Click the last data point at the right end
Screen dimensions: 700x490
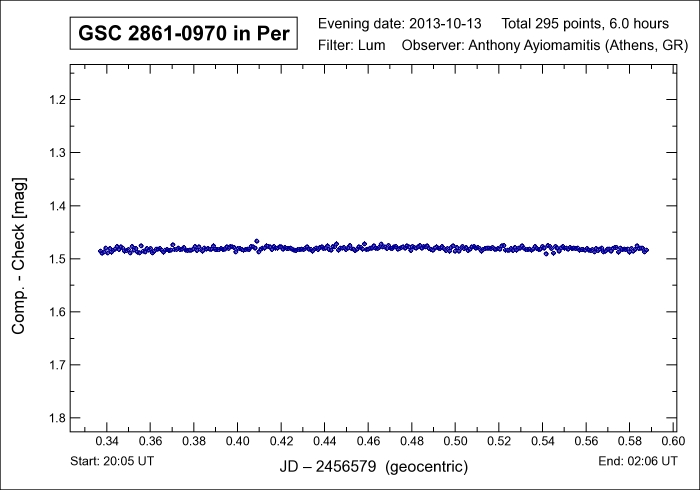point(646,250)
